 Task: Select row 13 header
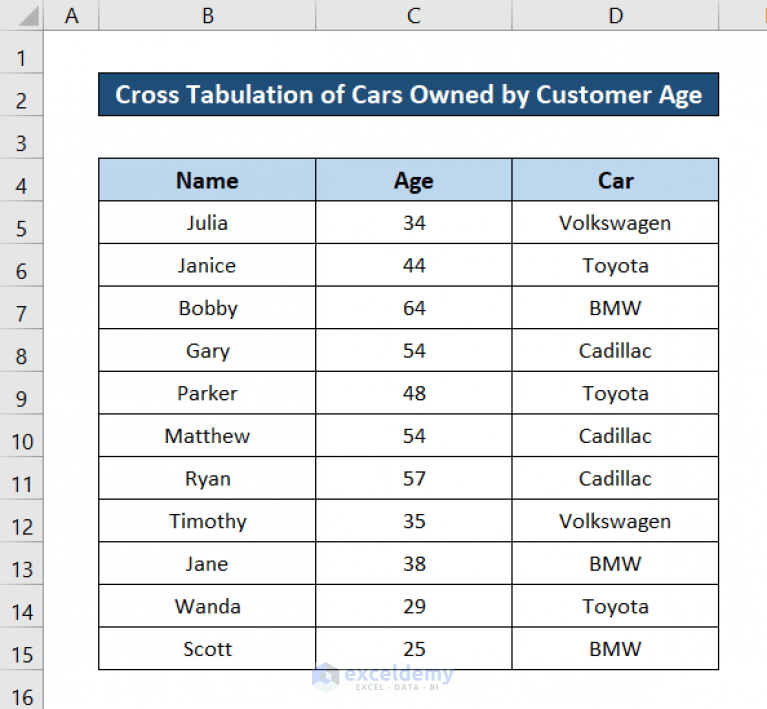coord(22,564)
